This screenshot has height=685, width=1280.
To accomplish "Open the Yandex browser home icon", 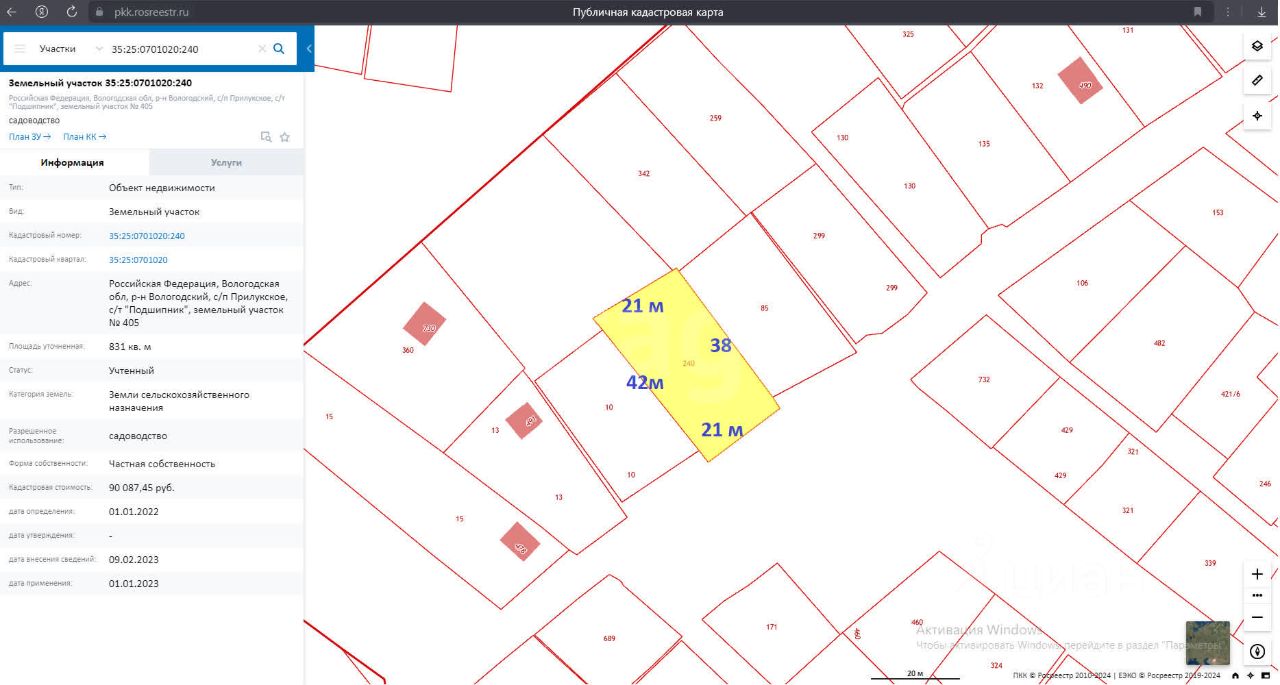I will point(41,12).
